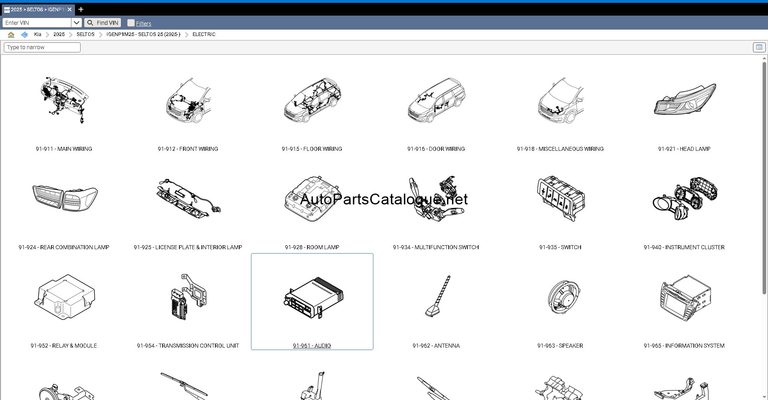
Task: Select the 91-963 Speaker illustration
Action: [x=564, y=297]
